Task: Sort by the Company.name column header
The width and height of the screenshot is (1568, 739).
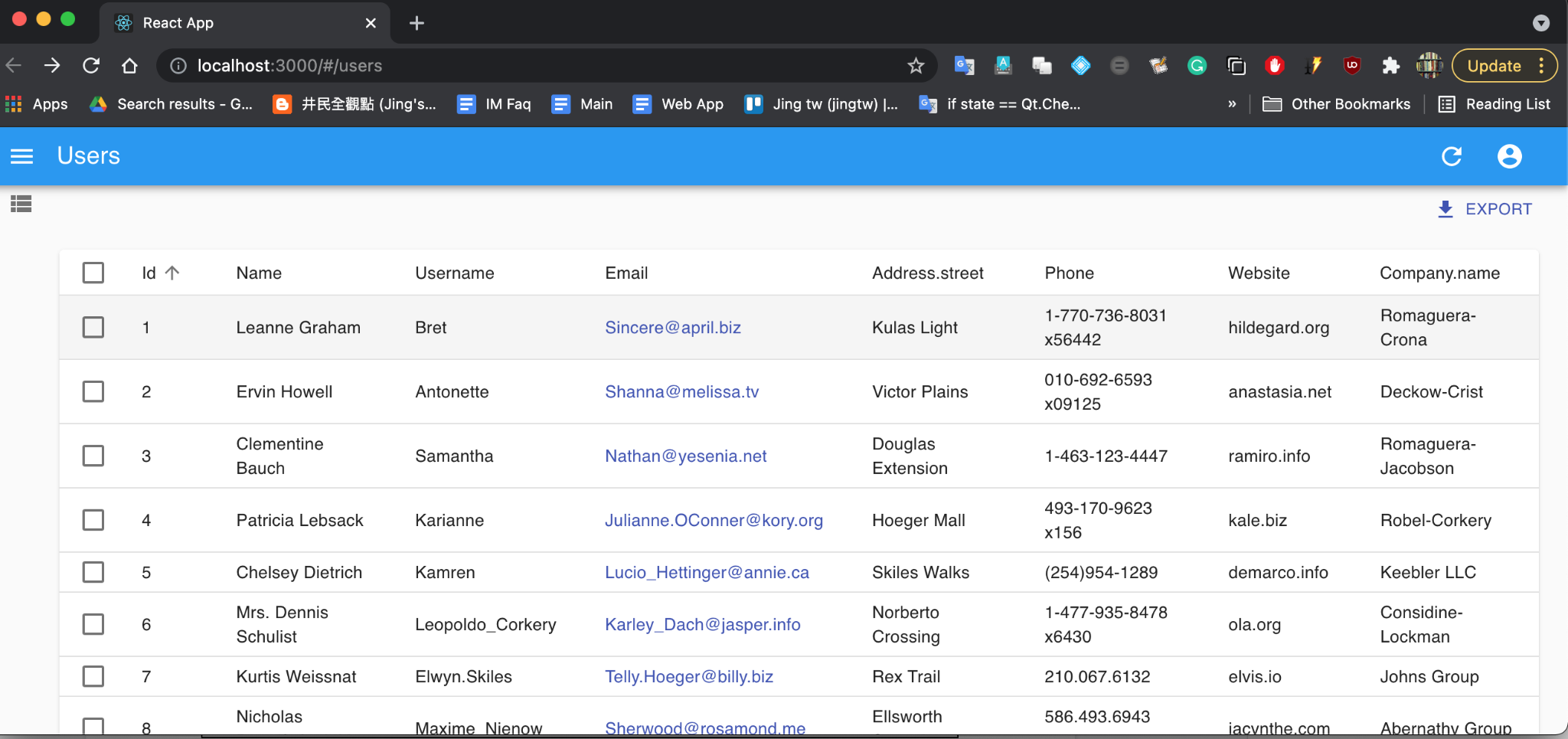Action: coord(1439,273)
